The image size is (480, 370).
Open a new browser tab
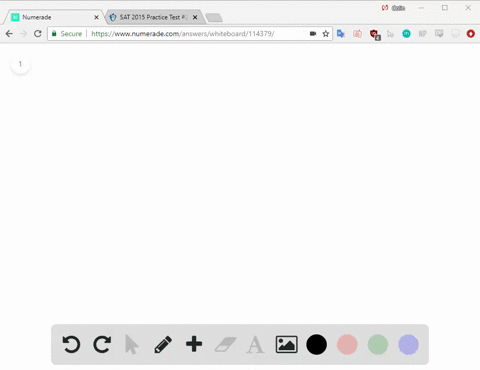click(x=214, y=17)
